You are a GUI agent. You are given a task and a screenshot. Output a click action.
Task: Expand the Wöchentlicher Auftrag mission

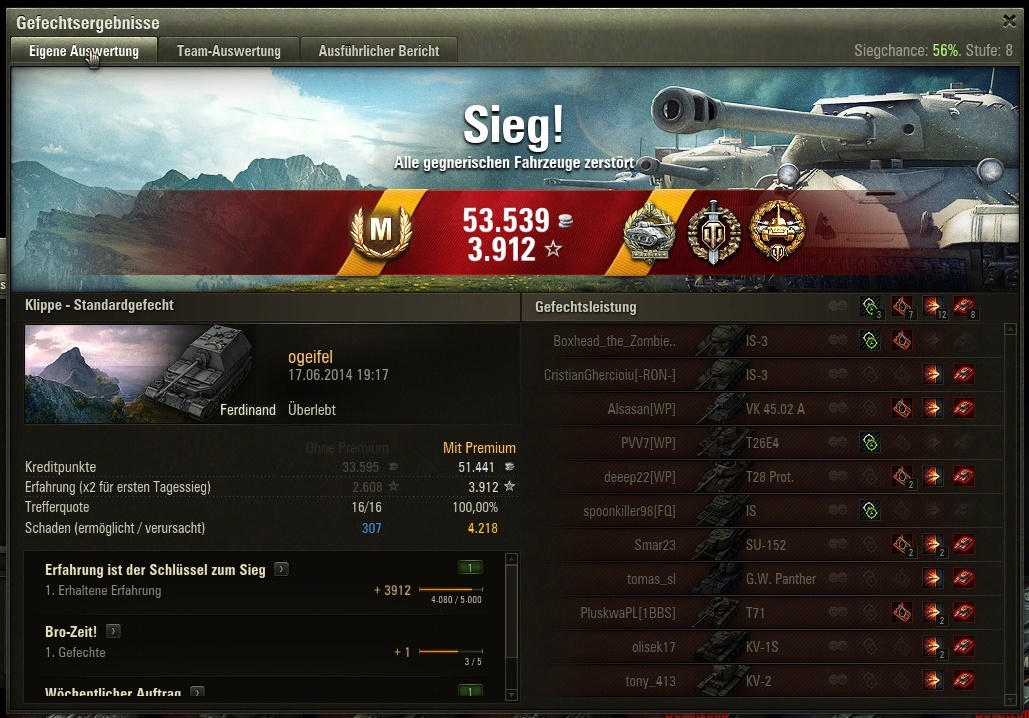[x=197, y=692]
